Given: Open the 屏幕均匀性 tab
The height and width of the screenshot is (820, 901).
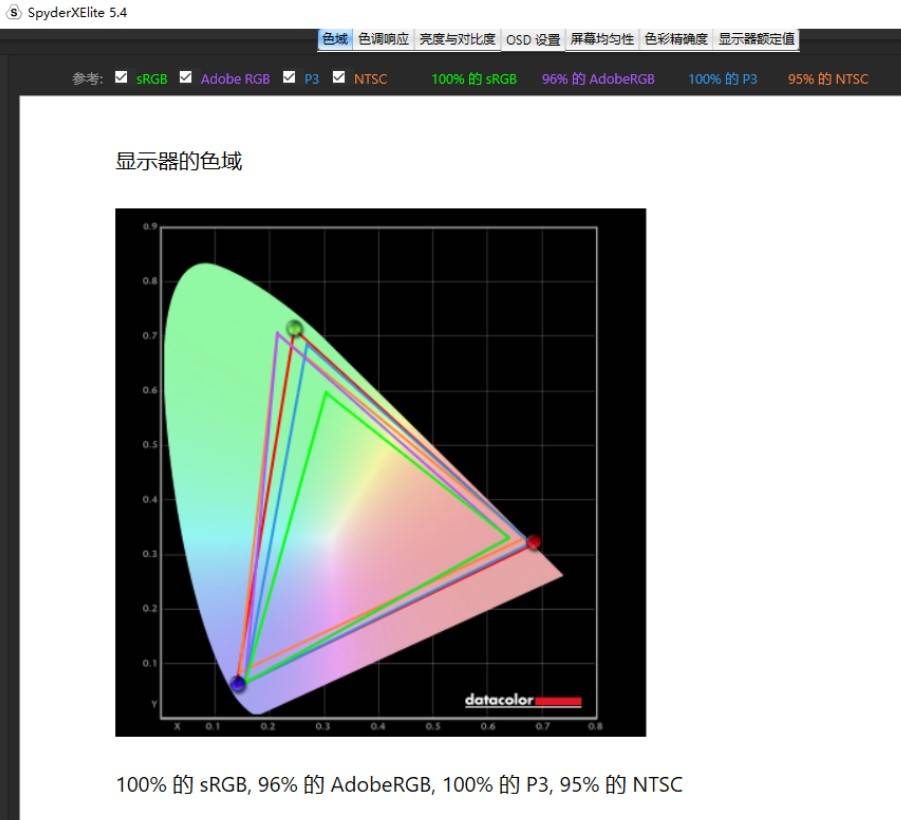Looking at the screenshot, I should click(x=602, y=39).
